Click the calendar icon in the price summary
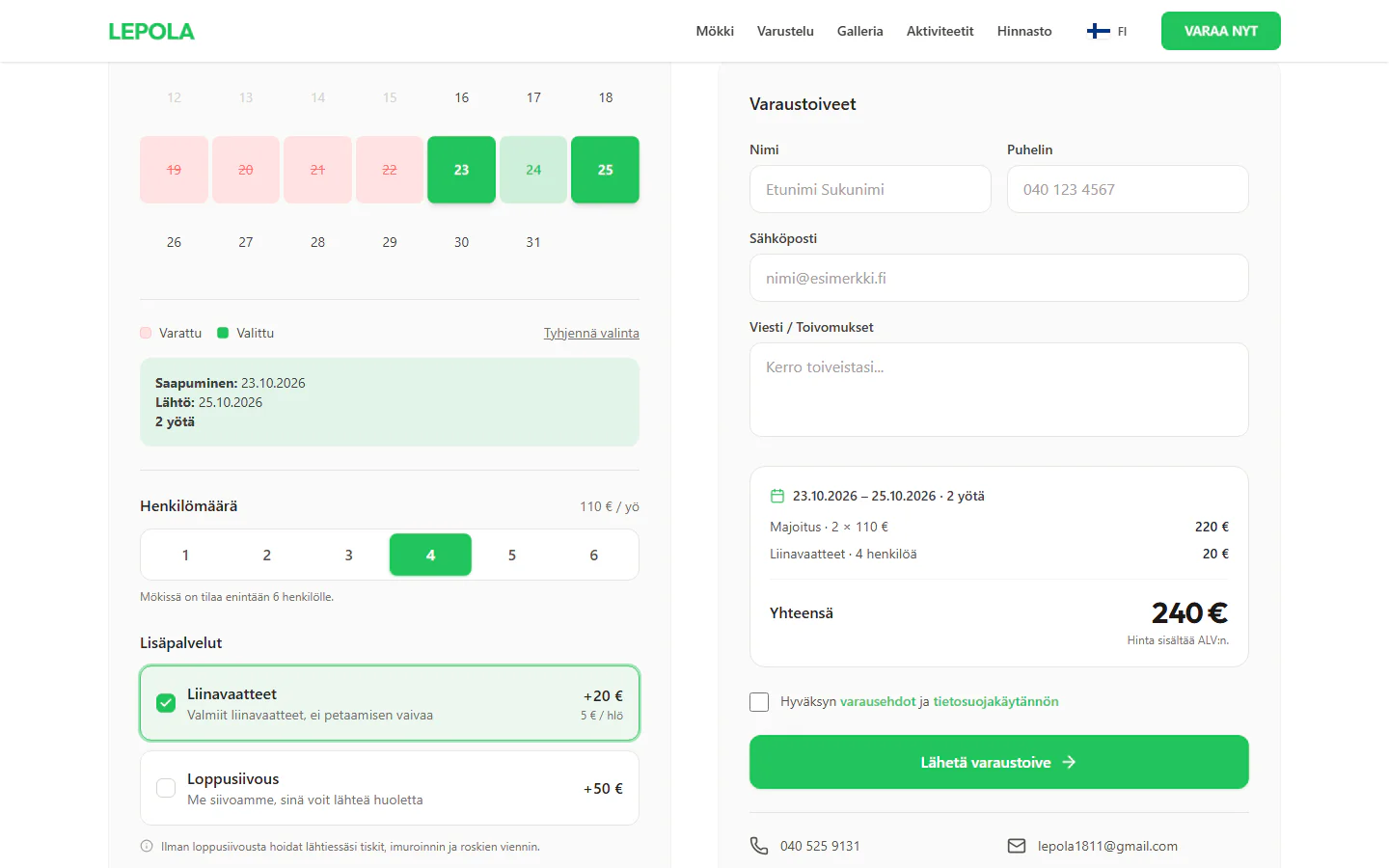The height and width of the screenshot is (868, 1389). click(x=777, y=496)
